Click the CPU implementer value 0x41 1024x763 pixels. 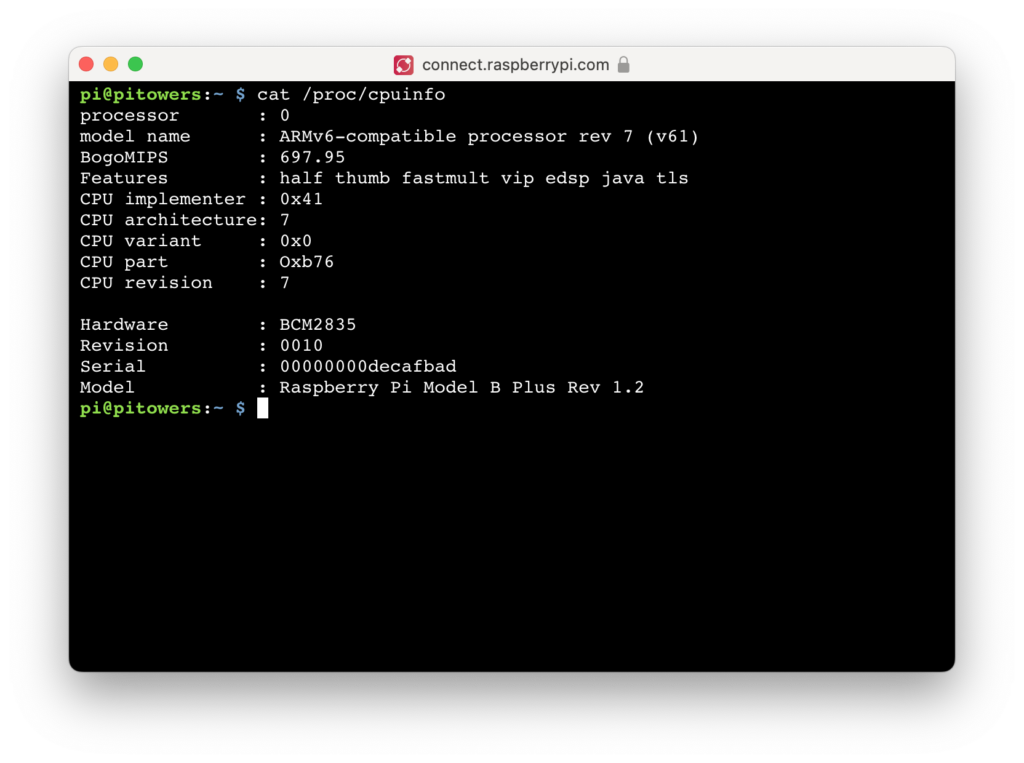[301, 199]
